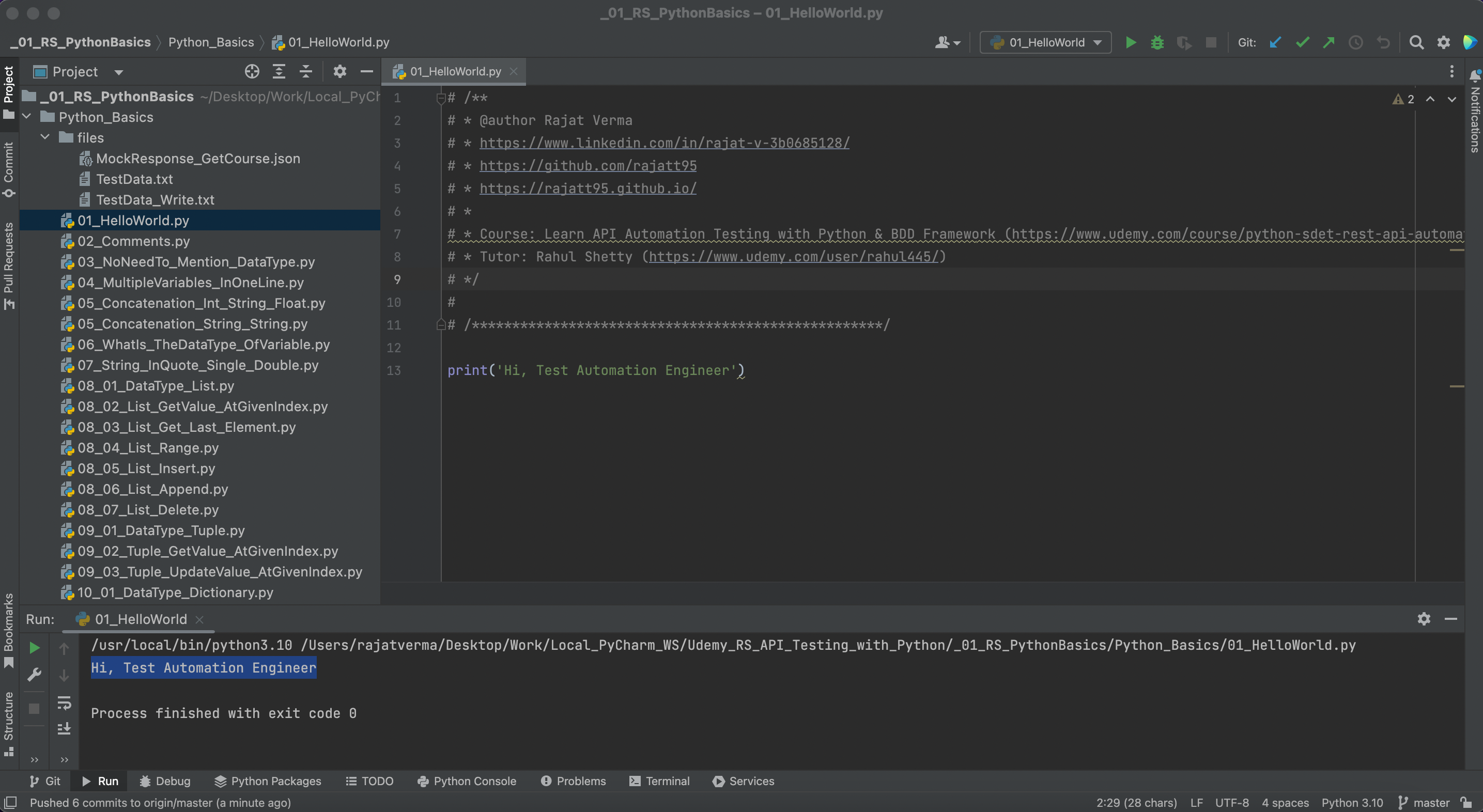
Task: Open Project panel options gear
Action: pyautogui.click(x=339, y=71)
